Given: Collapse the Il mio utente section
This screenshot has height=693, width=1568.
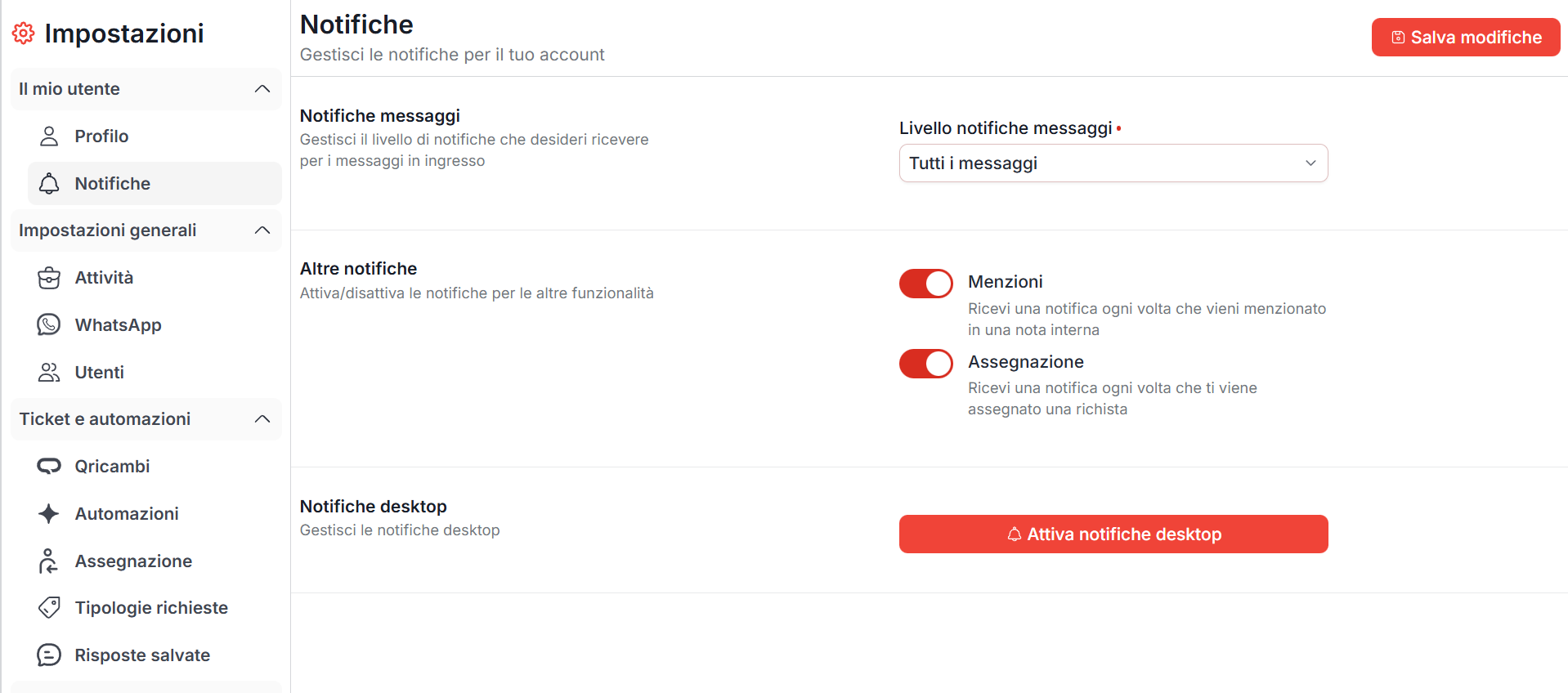Looking at the screenshot, I should coord(262,89).
